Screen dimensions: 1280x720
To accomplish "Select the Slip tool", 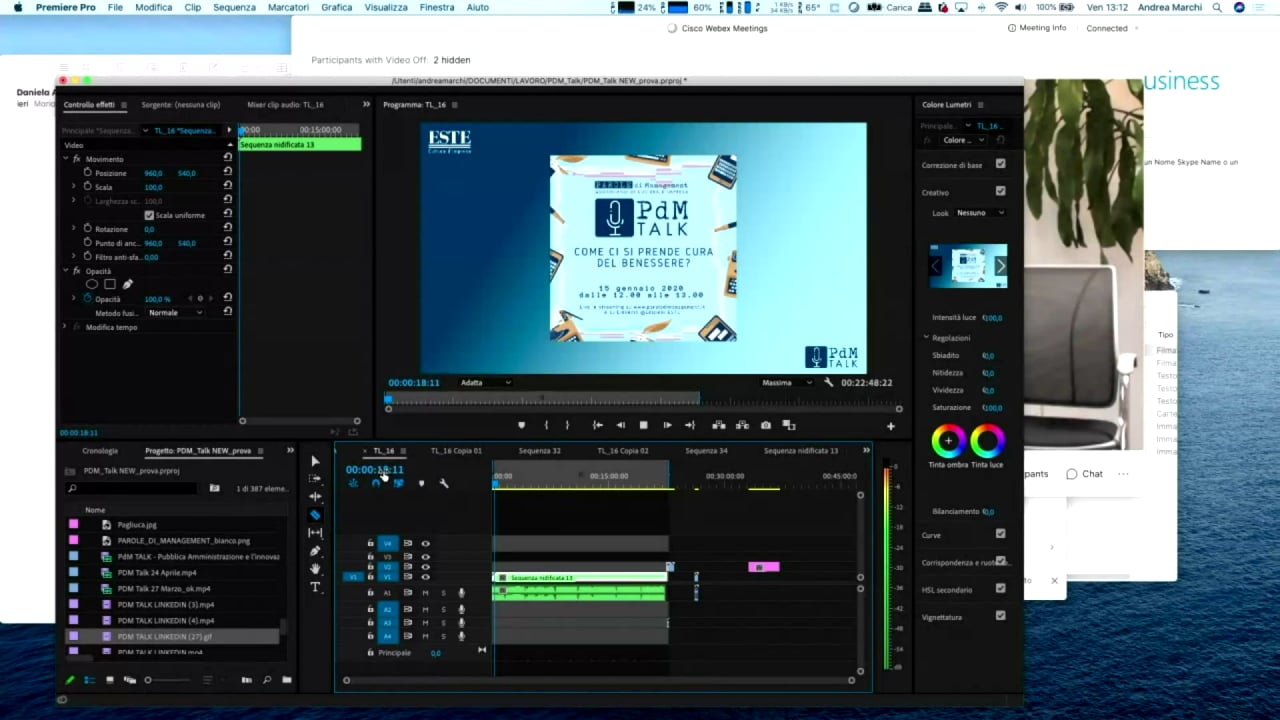I will (x=315, y=533).
